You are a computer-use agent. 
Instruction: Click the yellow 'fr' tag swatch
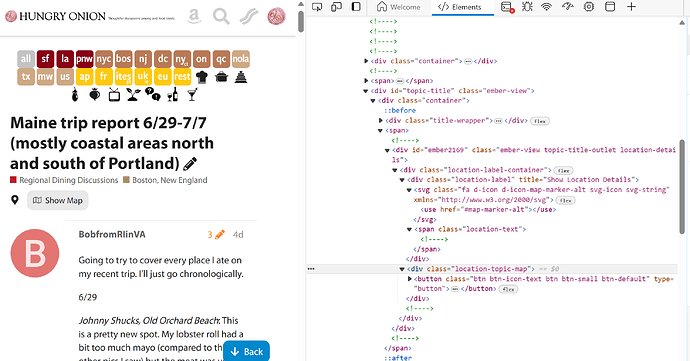tap(104, 77)
